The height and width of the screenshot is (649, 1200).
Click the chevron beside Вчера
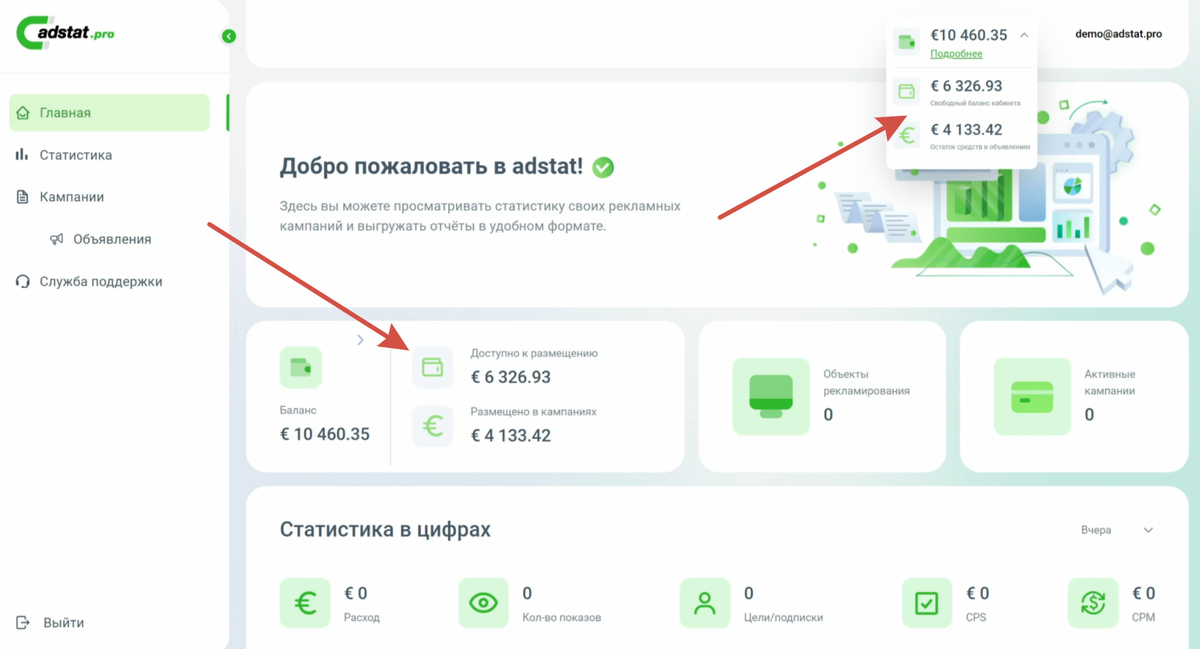pyautogui.click(x=1148, y=530)
